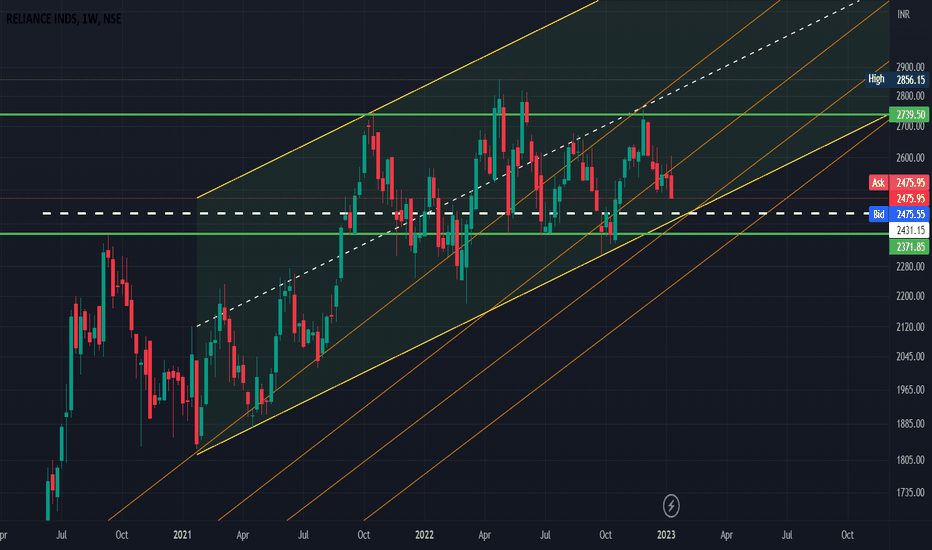The width and height of the screenshot is (932, 550).
Task: Click the 1885.00 price axis value
Action: (910, 423)
